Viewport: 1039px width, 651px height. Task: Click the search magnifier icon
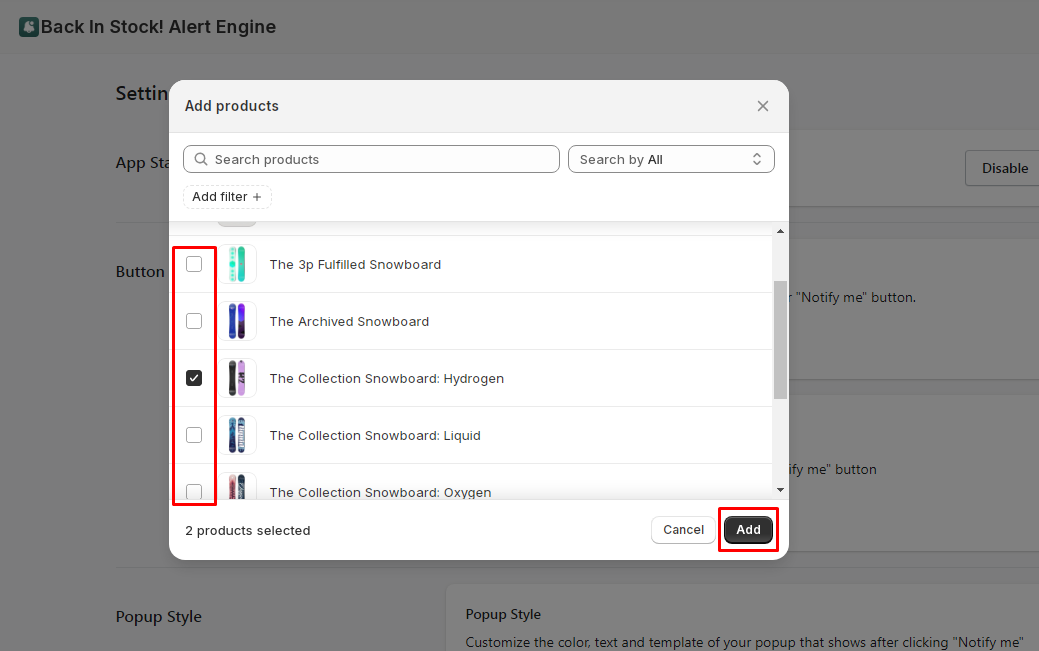click(201, 159)
